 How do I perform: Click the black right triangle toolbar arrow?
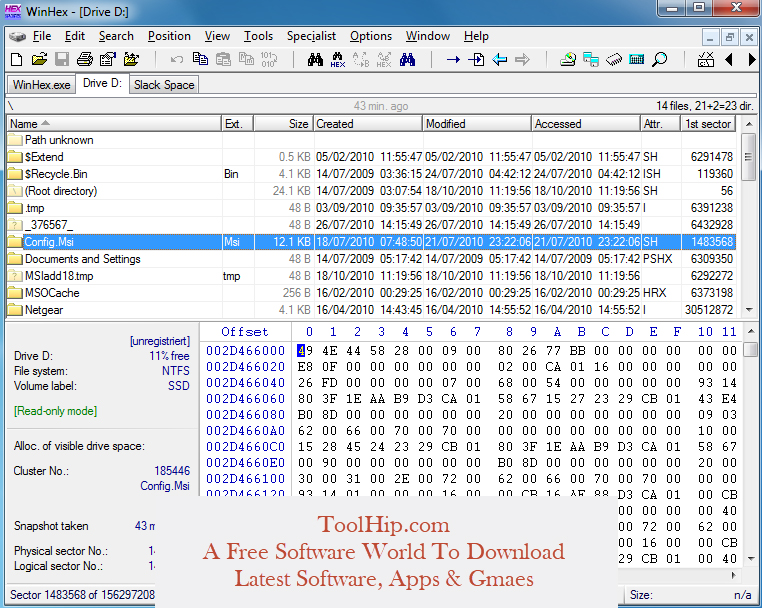pos(752,60)
